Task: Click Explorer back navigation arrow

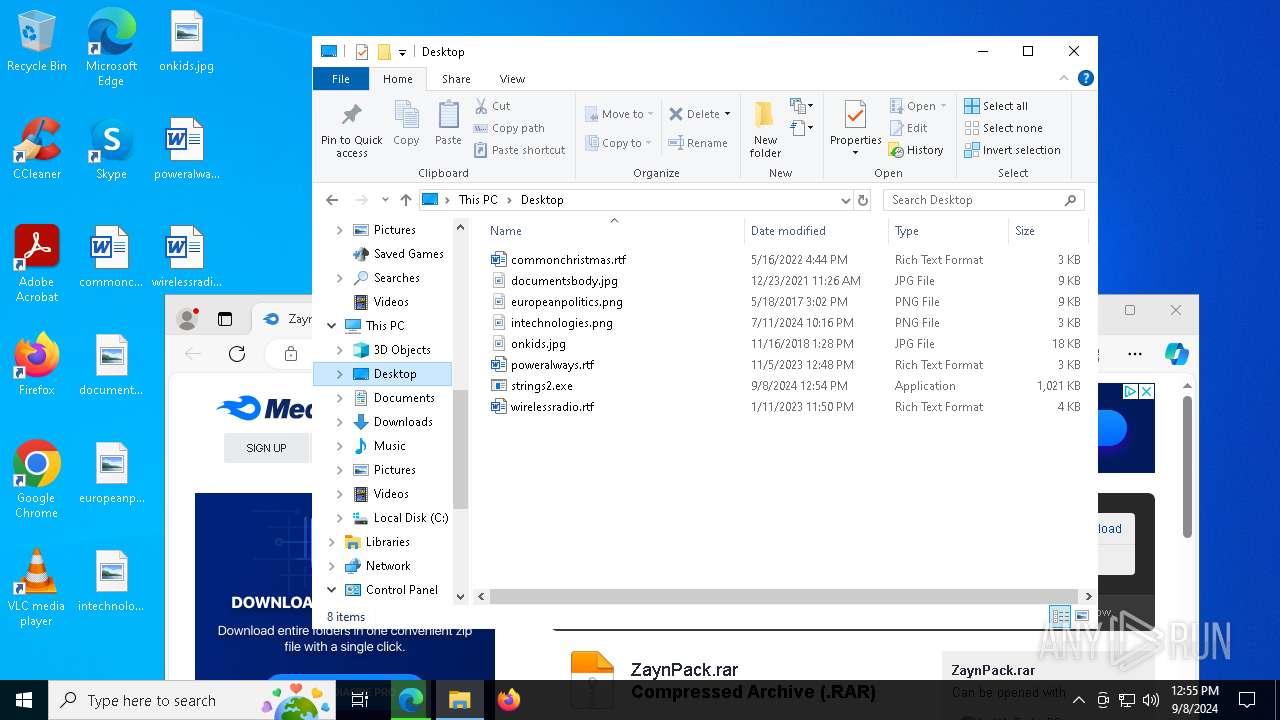Action: (x=332, y=200)
